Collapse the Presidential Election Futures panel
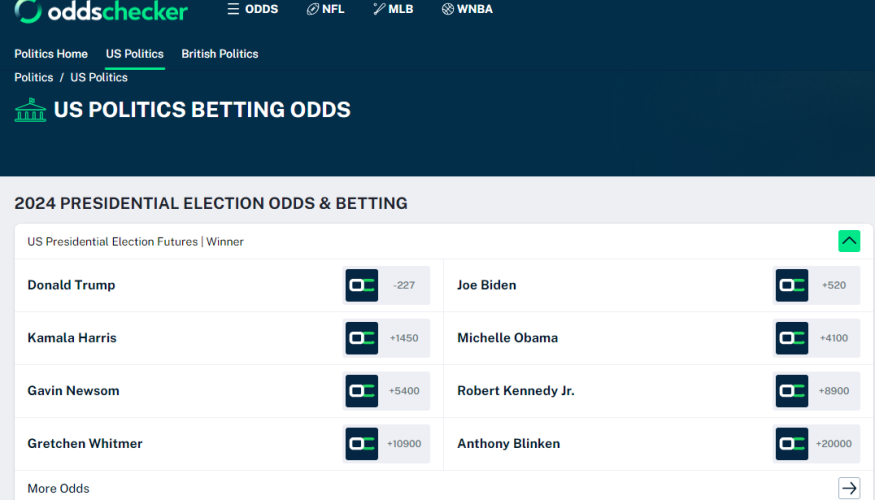Viewport: 875px width, 500px height. pyautogui.click(x=849, y=241)
